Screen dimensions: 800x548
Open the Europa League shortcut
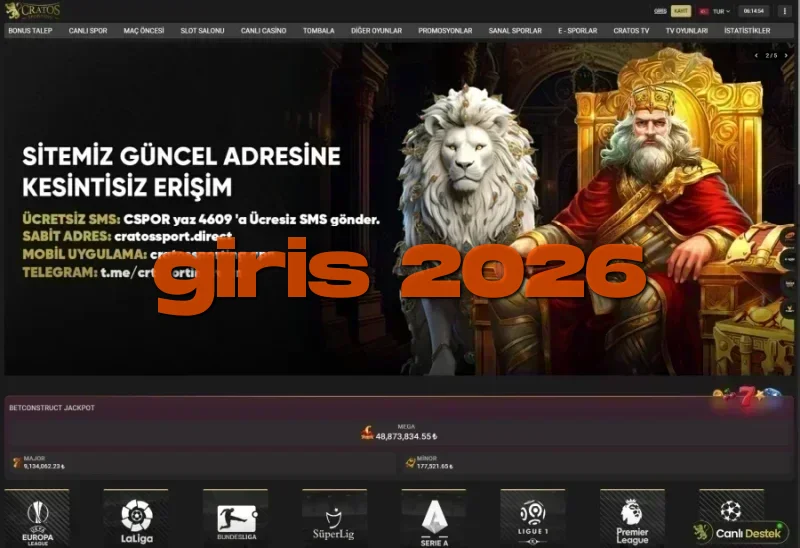point(37,518)
